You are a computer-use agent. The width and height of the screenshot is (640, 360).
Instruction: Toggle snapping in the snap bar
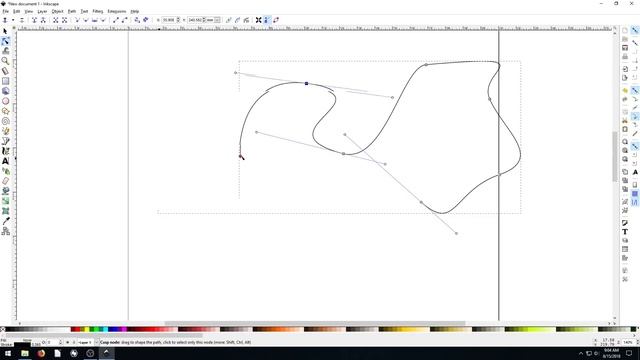click(635, 31)
